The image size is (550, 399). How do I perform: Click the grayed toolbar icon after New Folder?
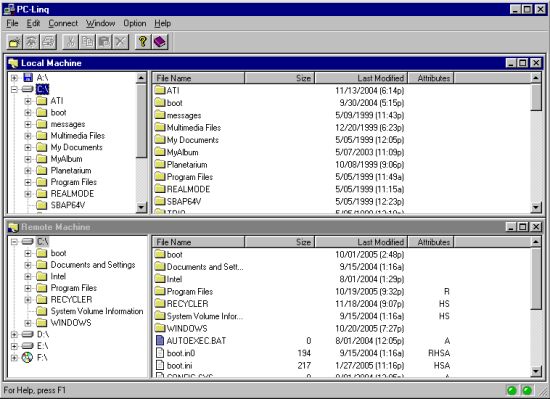click(x=32, y=42)
